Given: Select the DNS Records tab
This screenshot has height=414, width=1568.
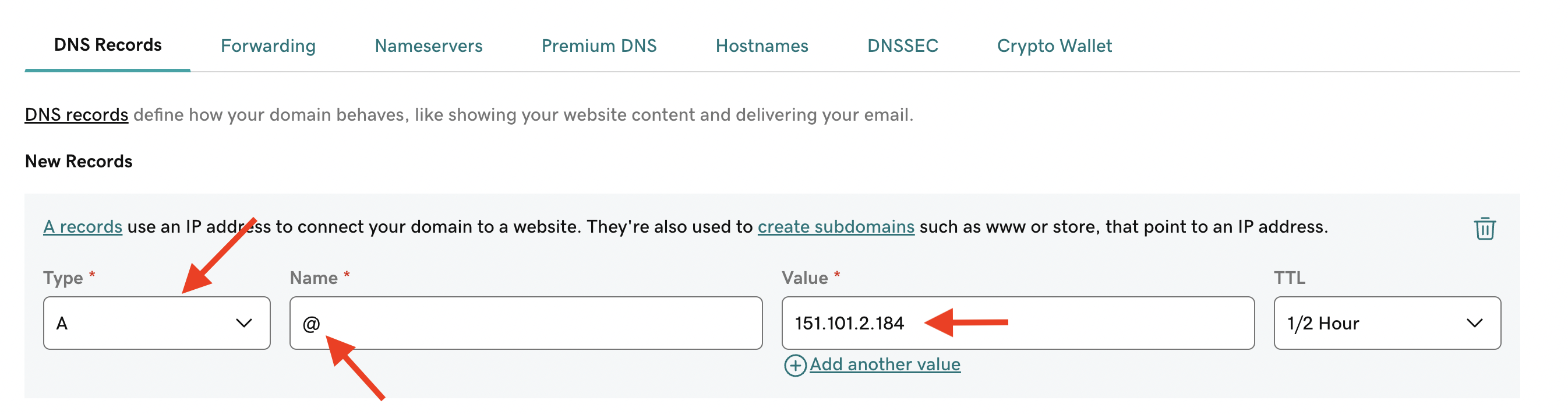Looking at the screenshot, I should click(x=108, y=44).
